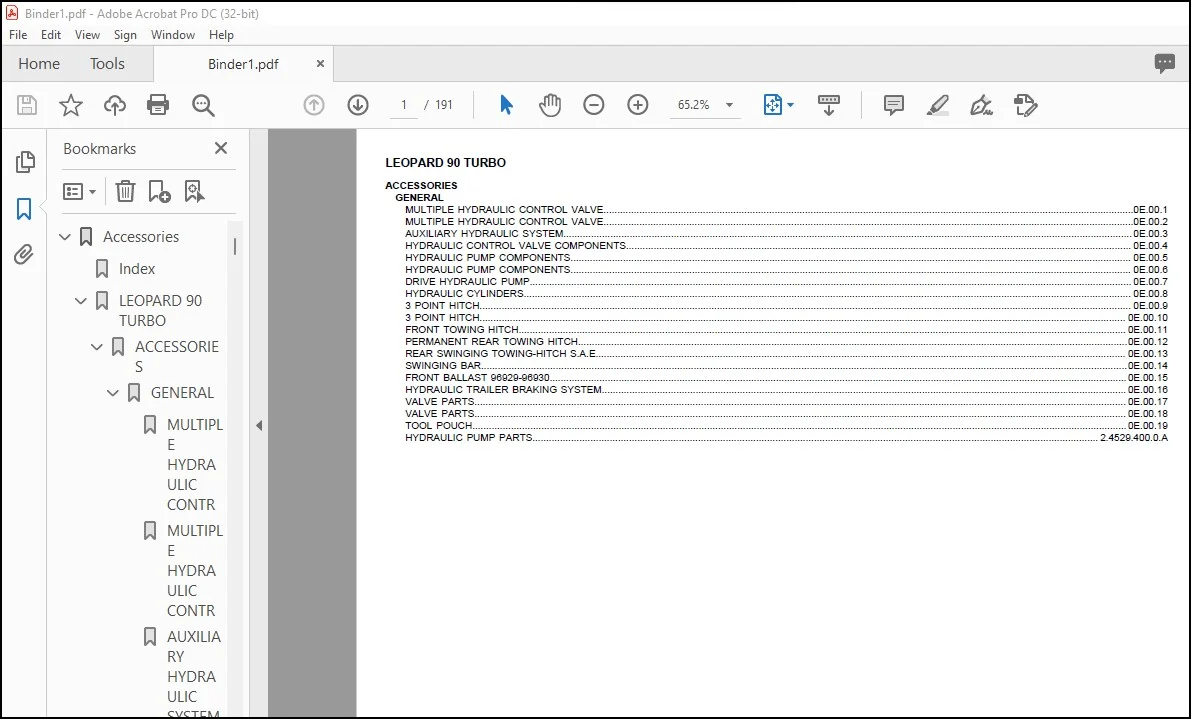
Task: Open the View menu
Action: pos(87,35)
